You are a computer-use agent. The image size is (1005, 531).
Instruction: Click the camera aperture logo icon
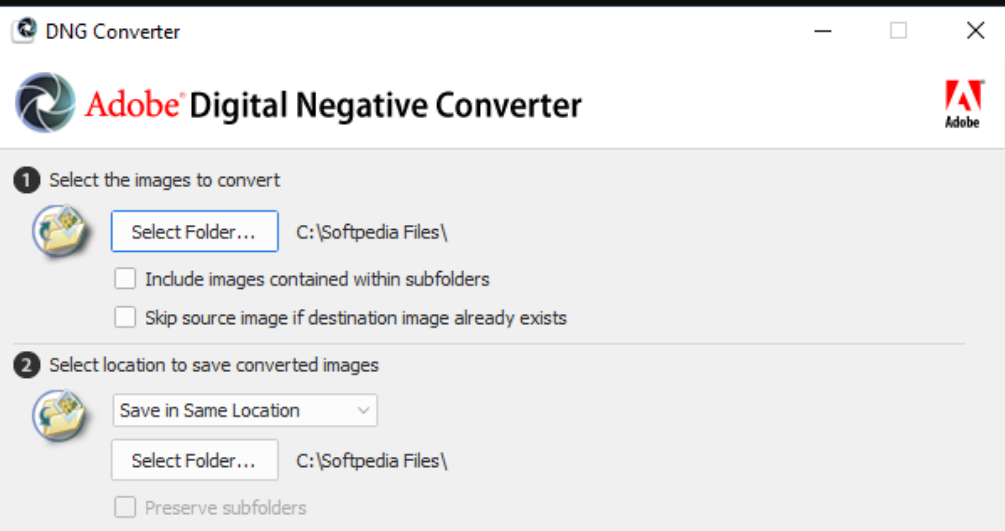[45, 103]
